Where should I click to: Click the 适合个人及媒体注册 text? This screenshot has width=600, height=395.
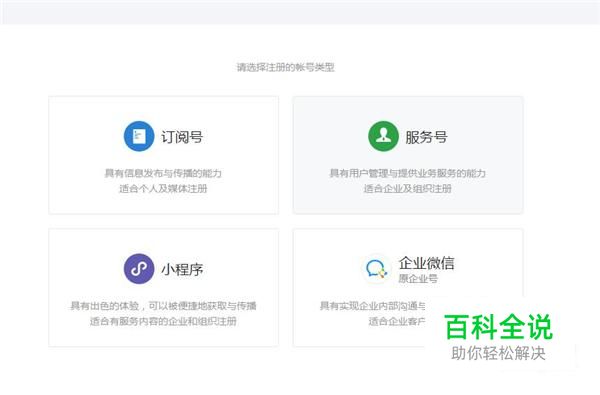(x=163, y=188)
